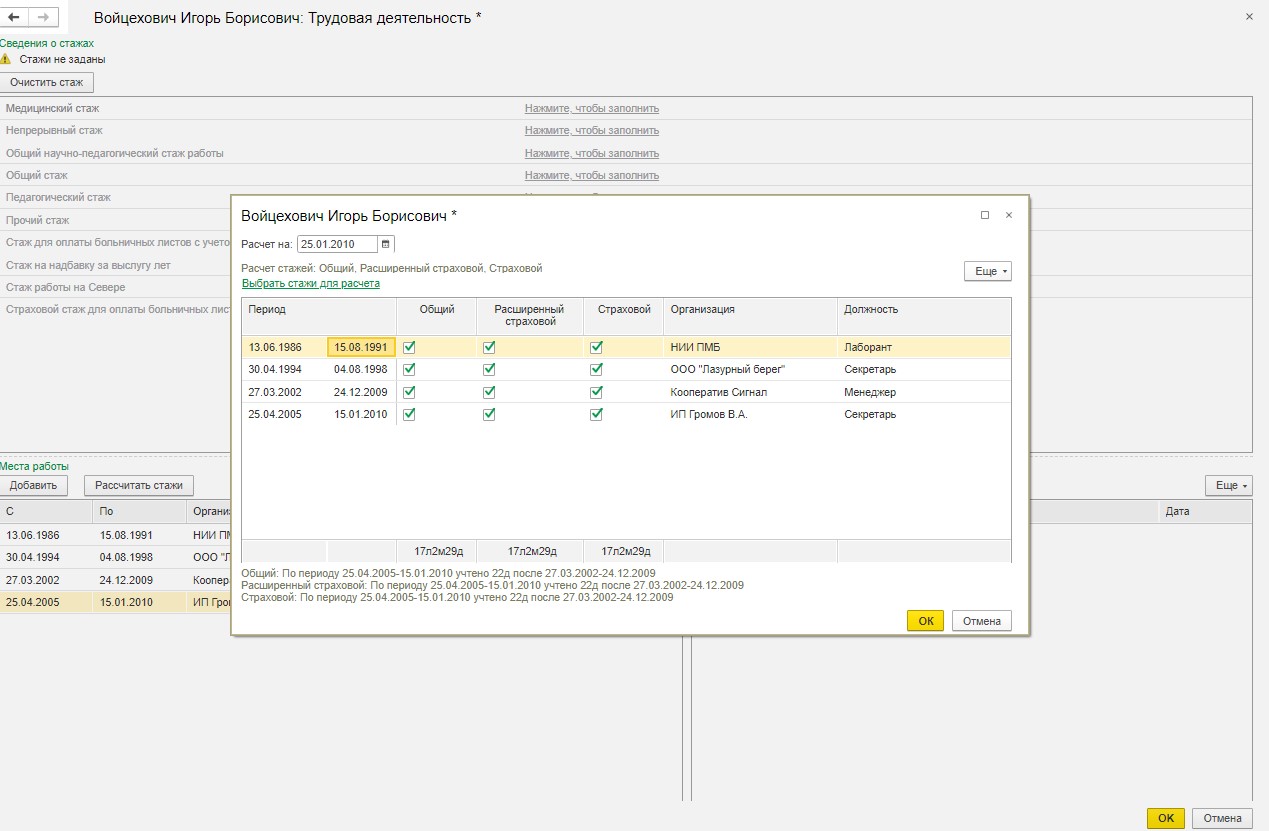Image resolution: width=1269 pixels, height=831 pixels.
Task: Edit the end date cell 15.08.1991 in dialog
Action: coord(361,347)
